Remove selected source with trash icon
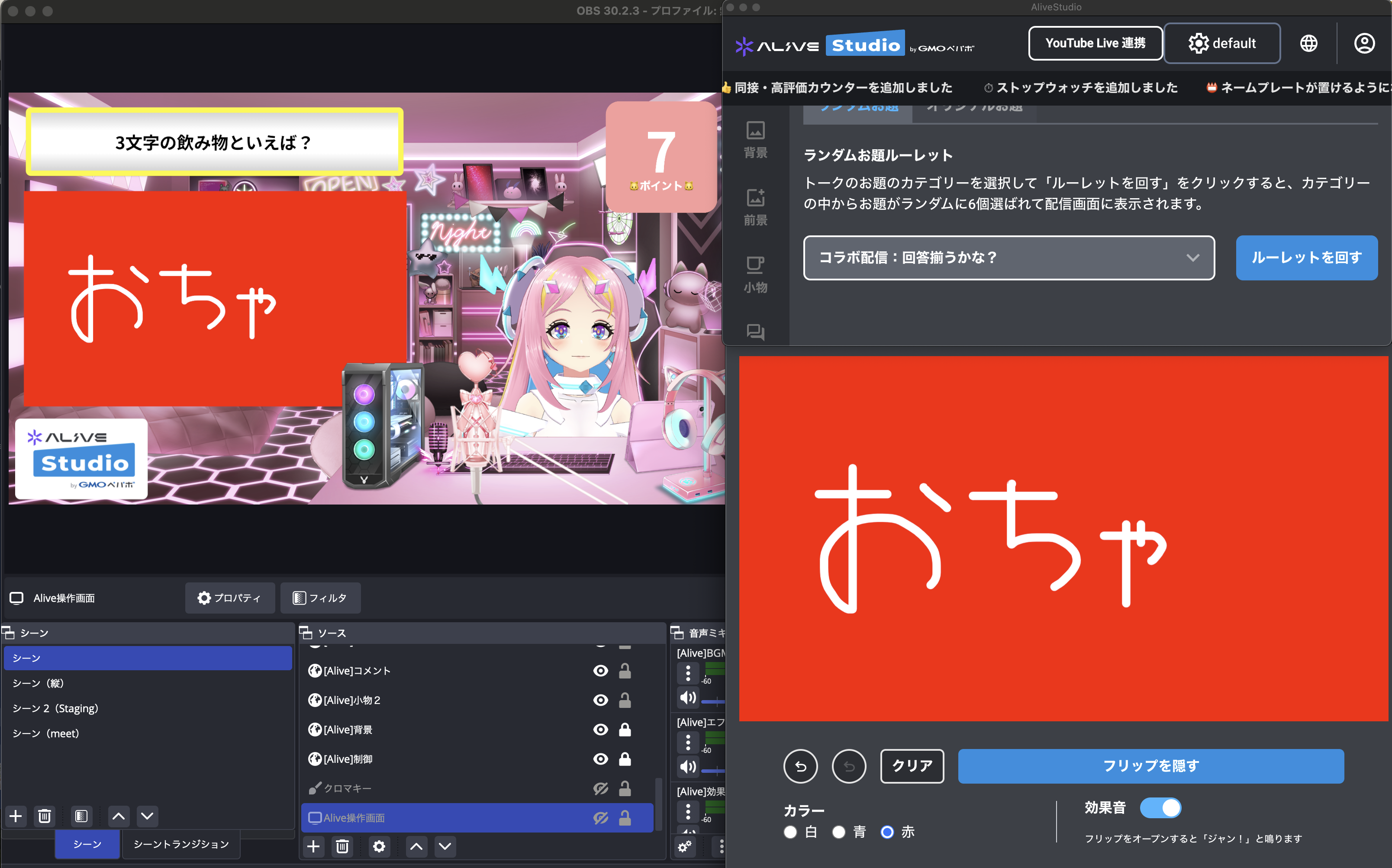This screenshot has height=868, width=1392. click(x=342, y=846)
